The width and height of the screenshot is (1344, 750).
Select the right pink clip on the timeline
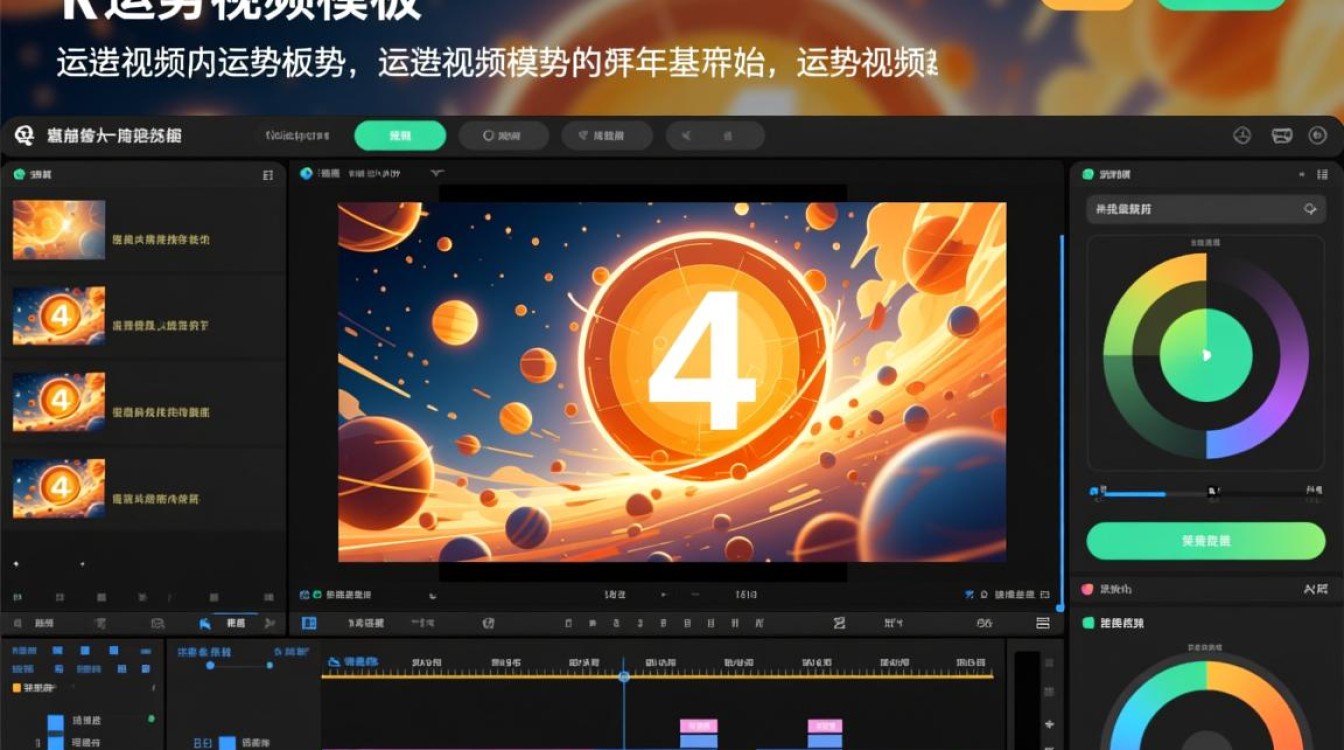point(825,725)
